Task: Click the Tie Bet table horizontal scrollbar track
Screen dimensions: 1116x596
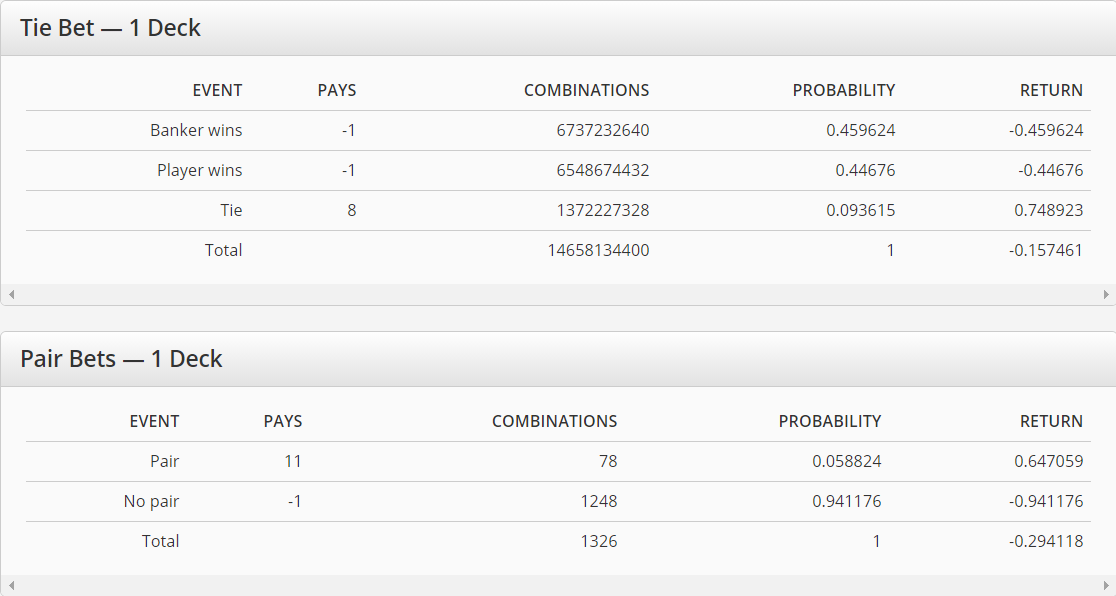Action: coord(558,295)
